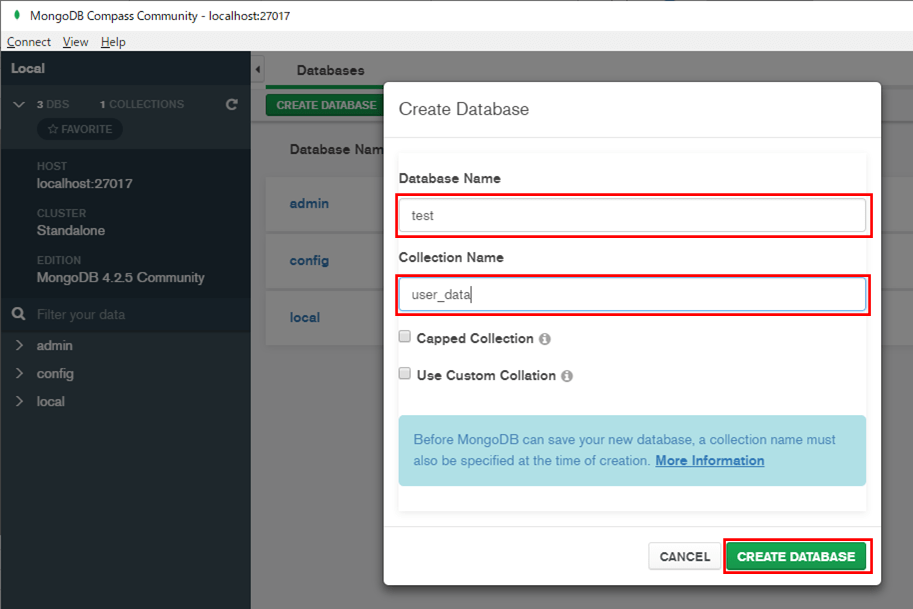Mark connection as Favorite with star button
The image size is (913, 609).
[x=80, y=129]
